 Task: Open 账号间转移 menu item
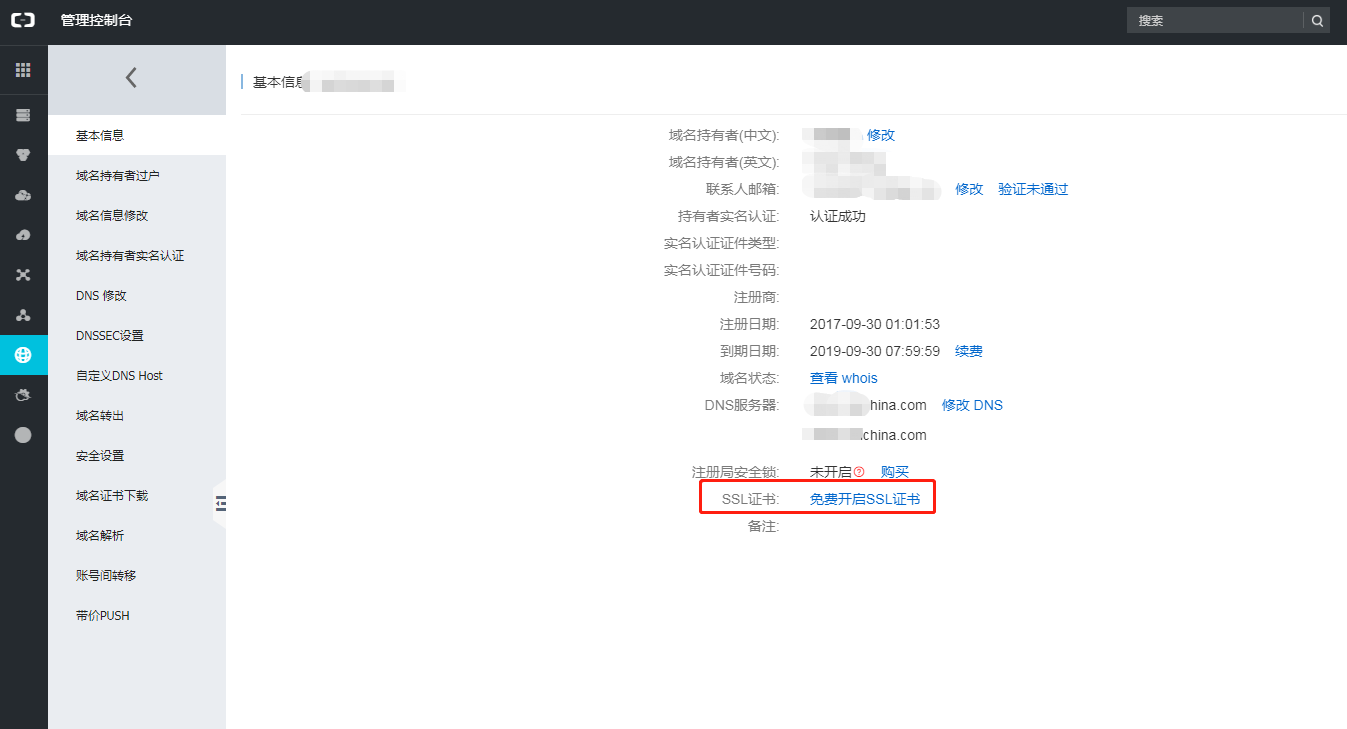coord(137,575)
